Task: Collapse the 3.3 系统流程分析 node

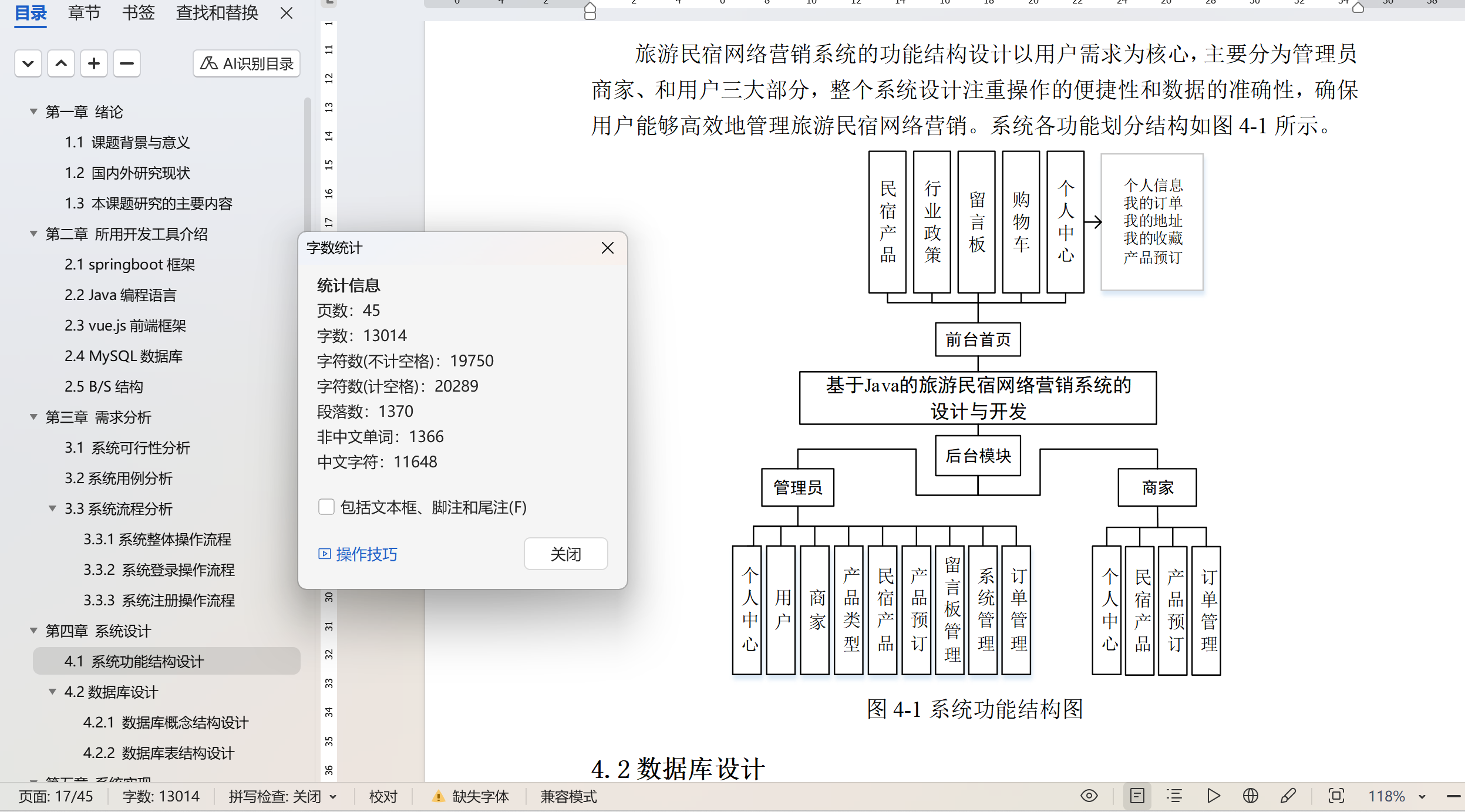Action: pos(52,508)
